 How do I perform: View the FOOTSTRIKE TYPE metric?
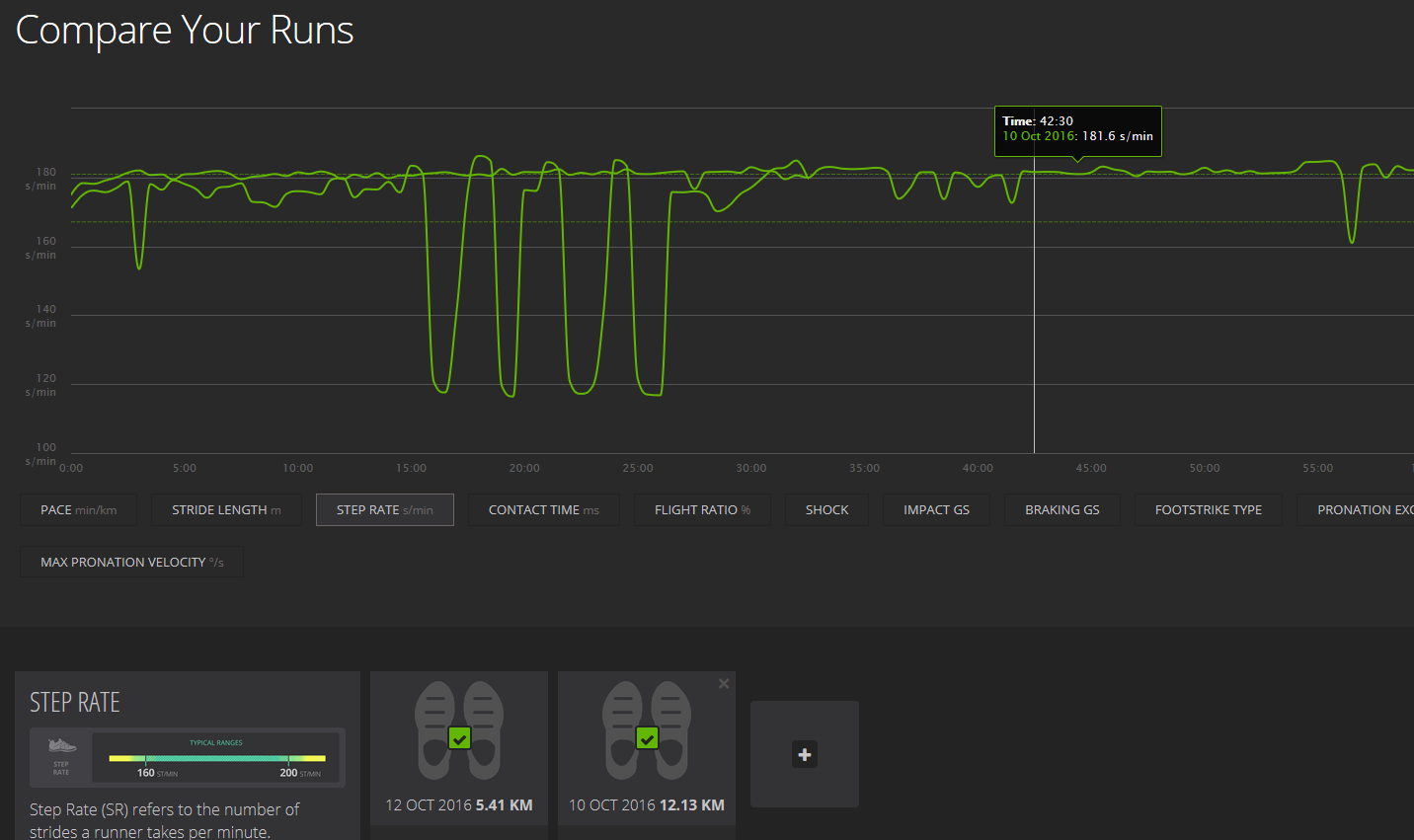point(1208,509)
